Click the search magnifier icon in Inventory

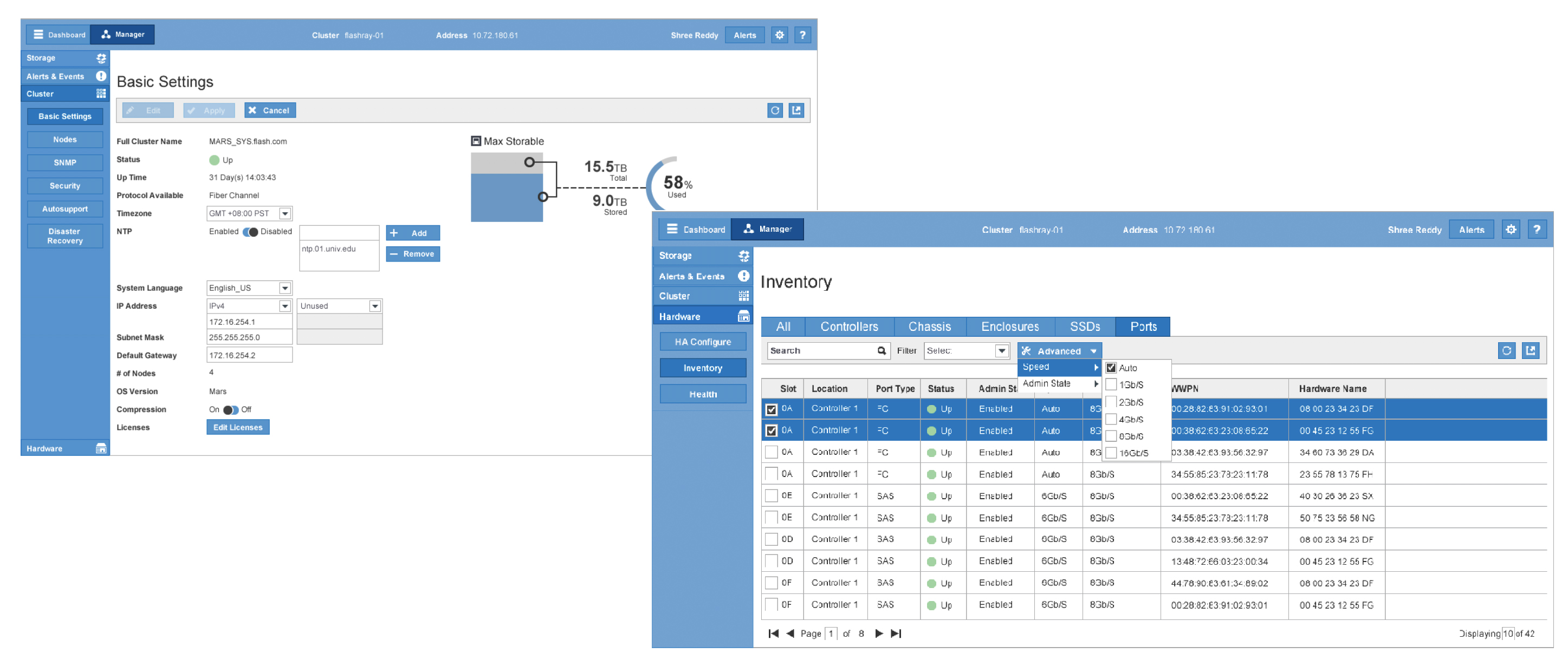(881, 350)
